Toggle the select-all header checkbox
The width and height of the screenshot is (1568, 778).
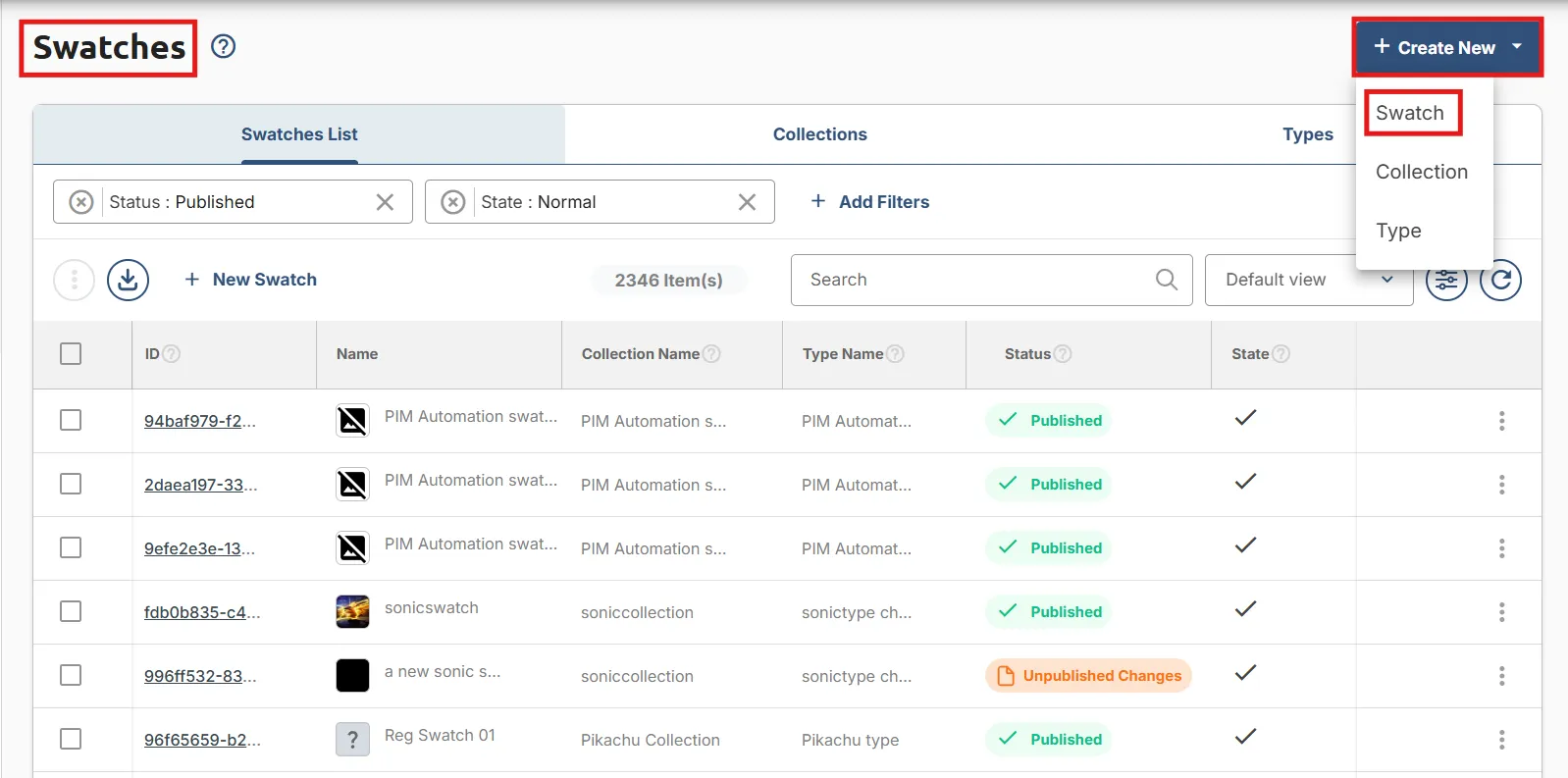pos(71,353)
